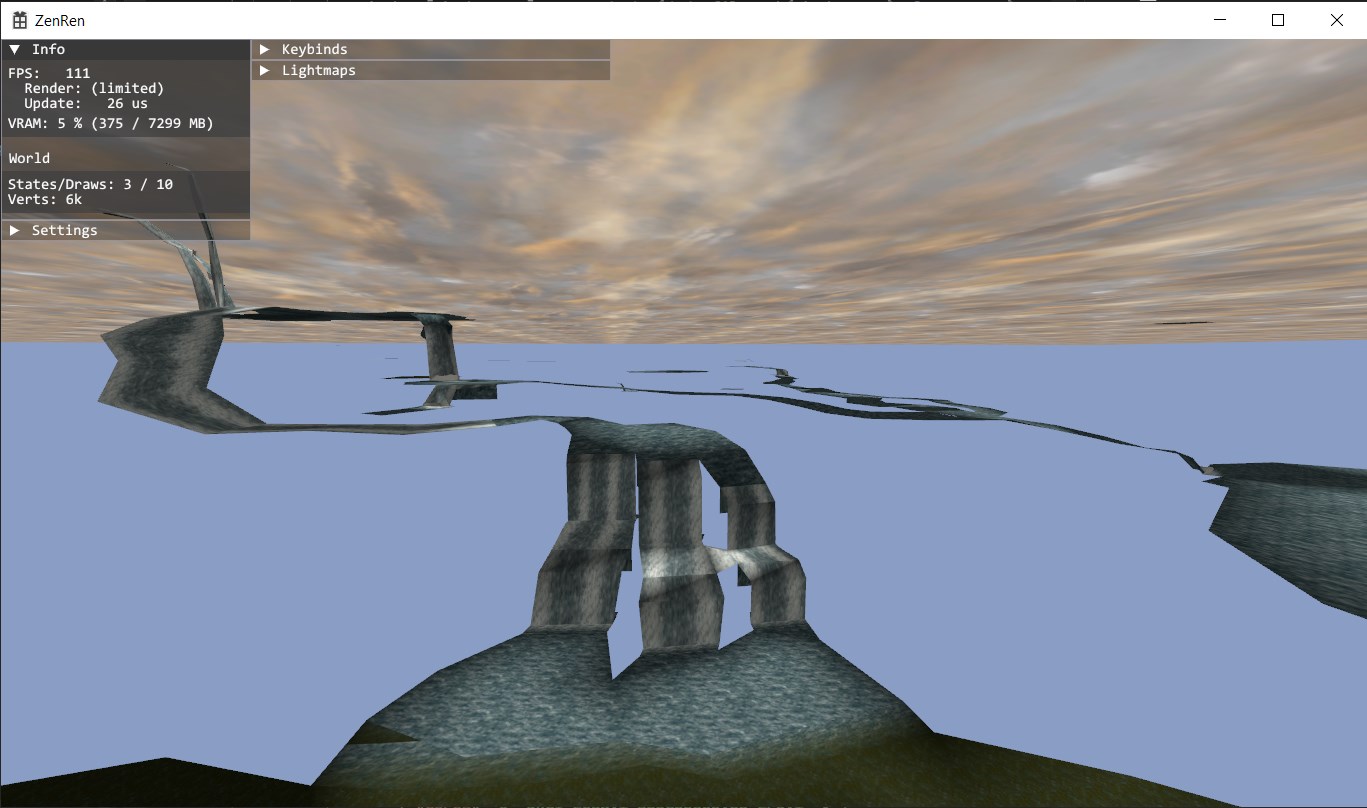Click the 'States/Draws: 3 / 10' line
The image size is (1367, 808).
click(x=90, y=184)
